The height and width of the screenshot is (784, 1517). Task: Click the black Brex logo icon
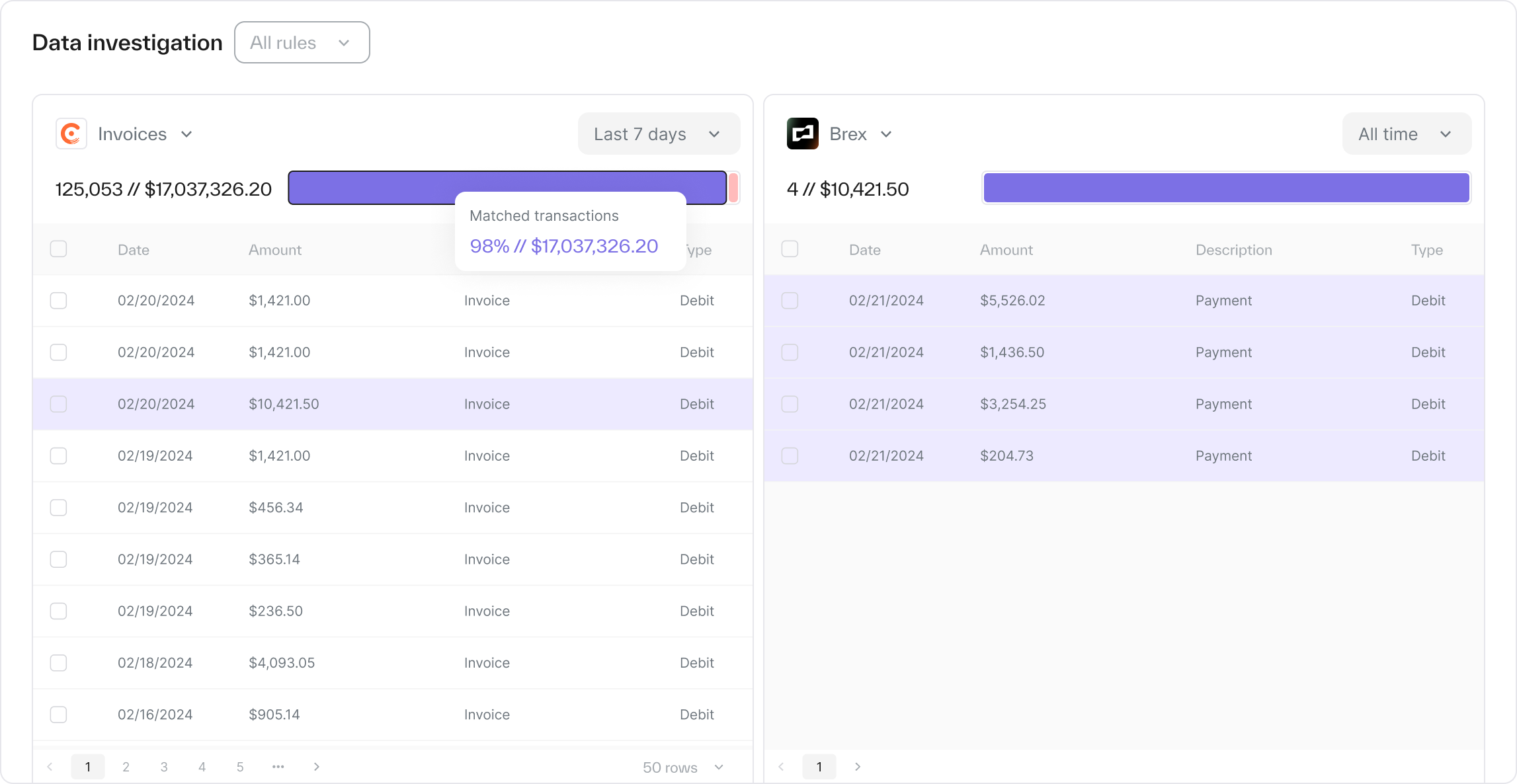pos(802,134)
